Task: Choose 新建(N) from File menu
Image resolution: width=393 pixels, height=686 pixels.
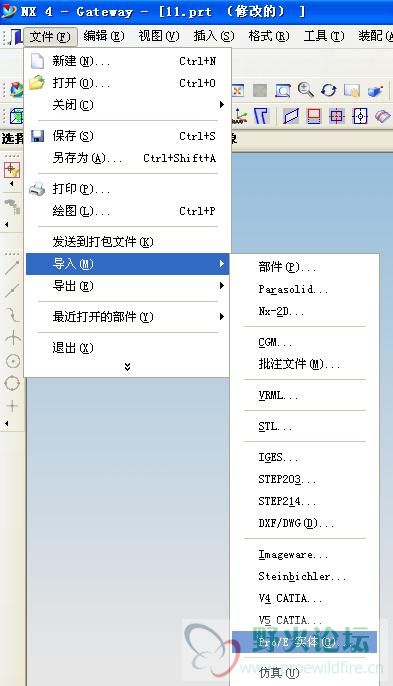Action: [x=127, y=61]
